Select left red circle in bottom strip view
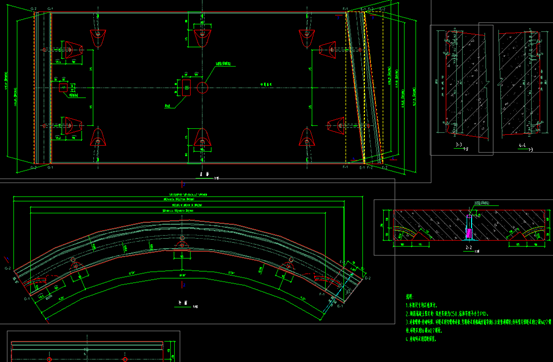Screen dimensions: 553x362 (49, 360)
